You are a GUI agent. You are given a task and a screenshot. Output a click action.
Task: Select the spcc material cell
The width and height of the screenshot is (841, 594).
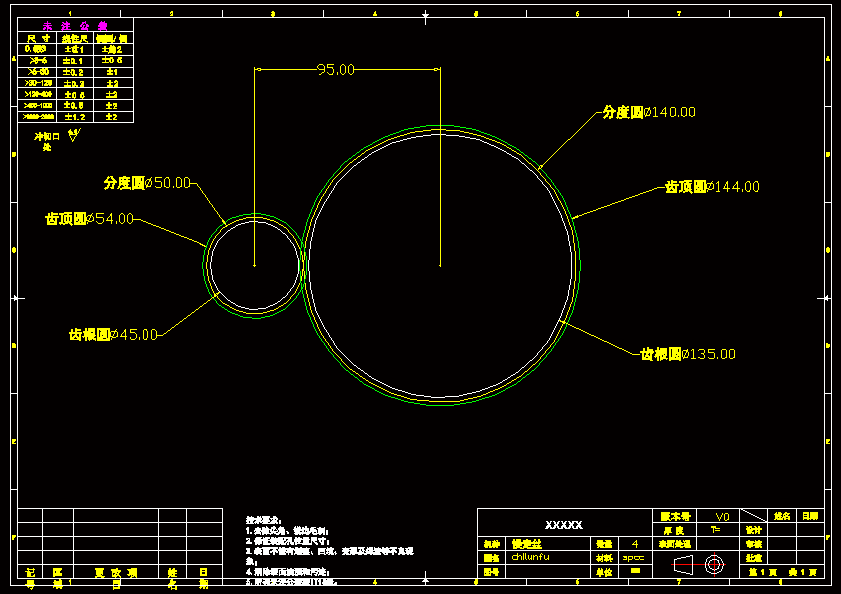coord(634,557)
